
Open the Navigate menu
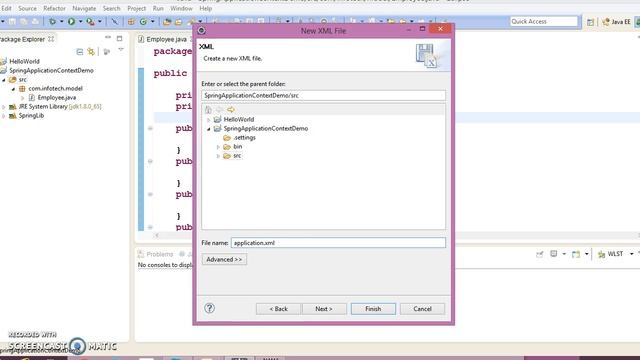(x=84, y=8)
